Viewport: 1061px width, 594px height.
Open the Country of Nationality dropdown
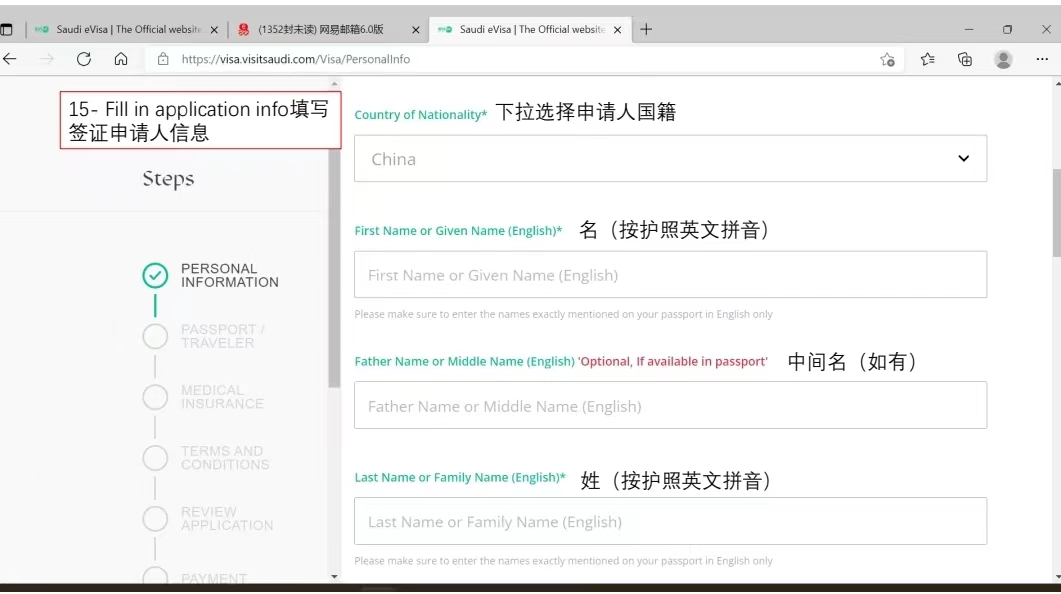pyautogui.click(x=671, y=158)
